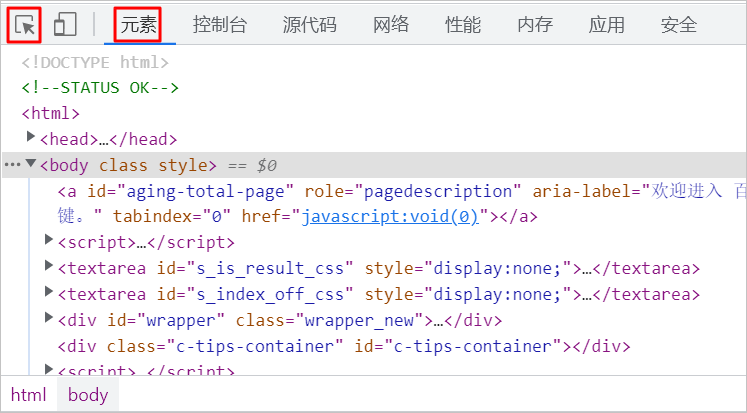Viewport: 747px width, 413px height.
Task: Open the 控制台 tab
Action: pos(219,25)
